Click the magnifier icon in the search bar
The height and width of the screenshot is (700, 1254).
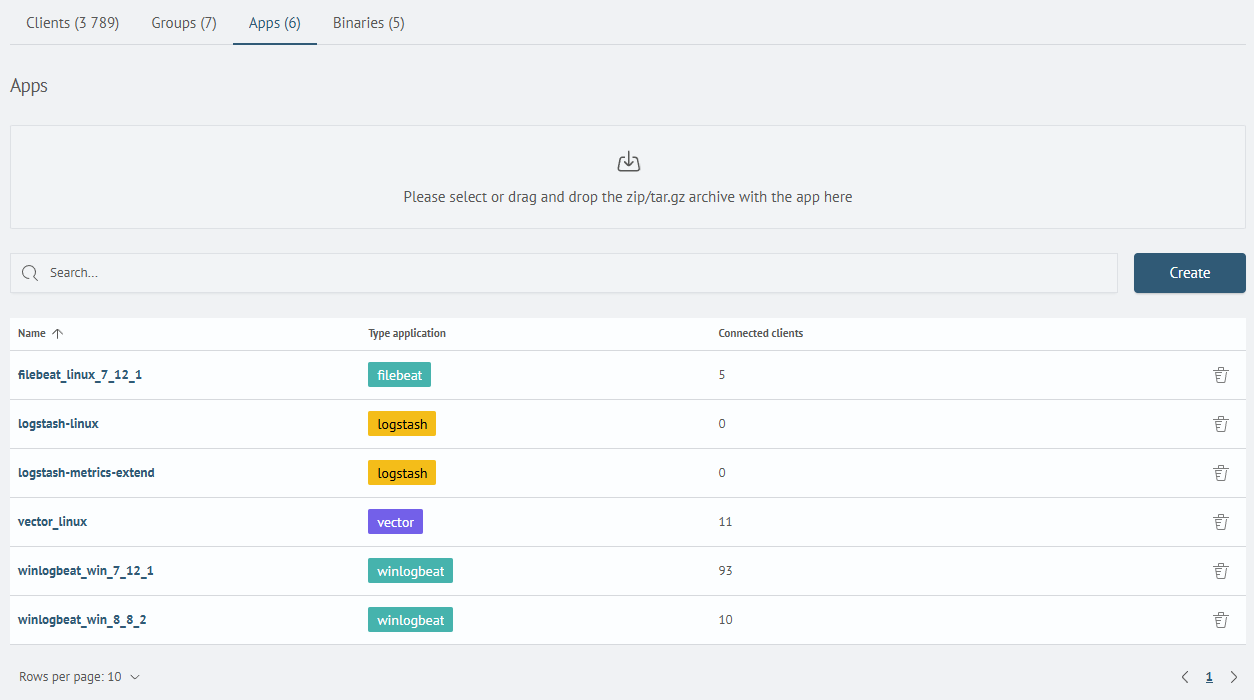point(30,272)
